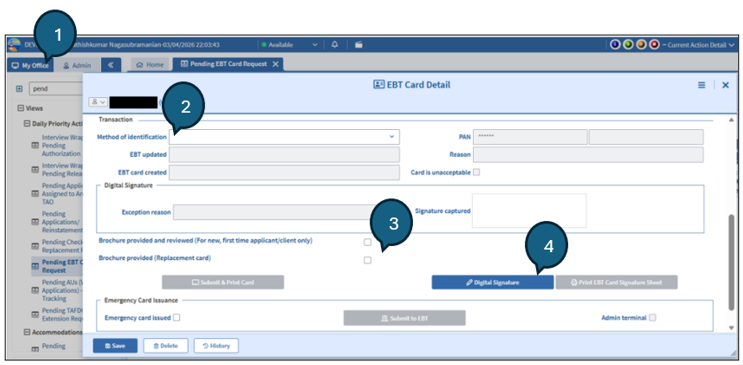Click the Reason field

[x=588, y=155]
